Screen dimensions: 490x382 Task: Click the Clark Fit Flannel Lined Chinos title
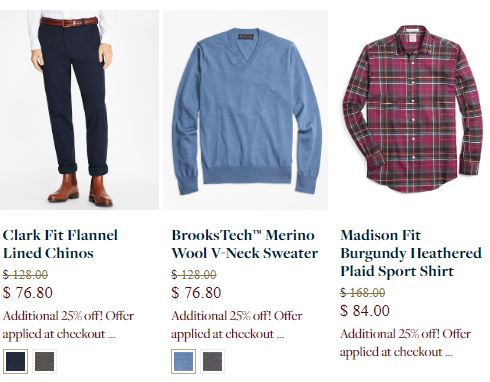coord(60,244)
